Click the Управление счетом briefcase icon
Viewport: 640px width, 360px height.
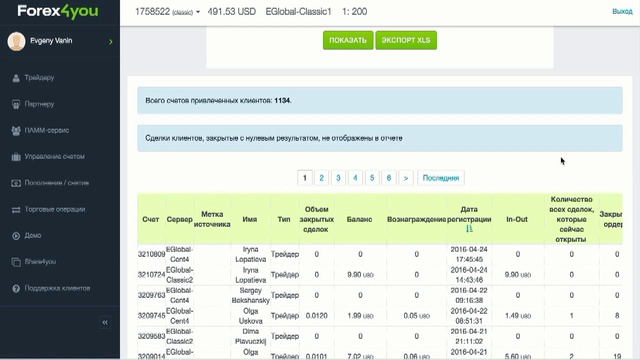click(x=16, y=157)
